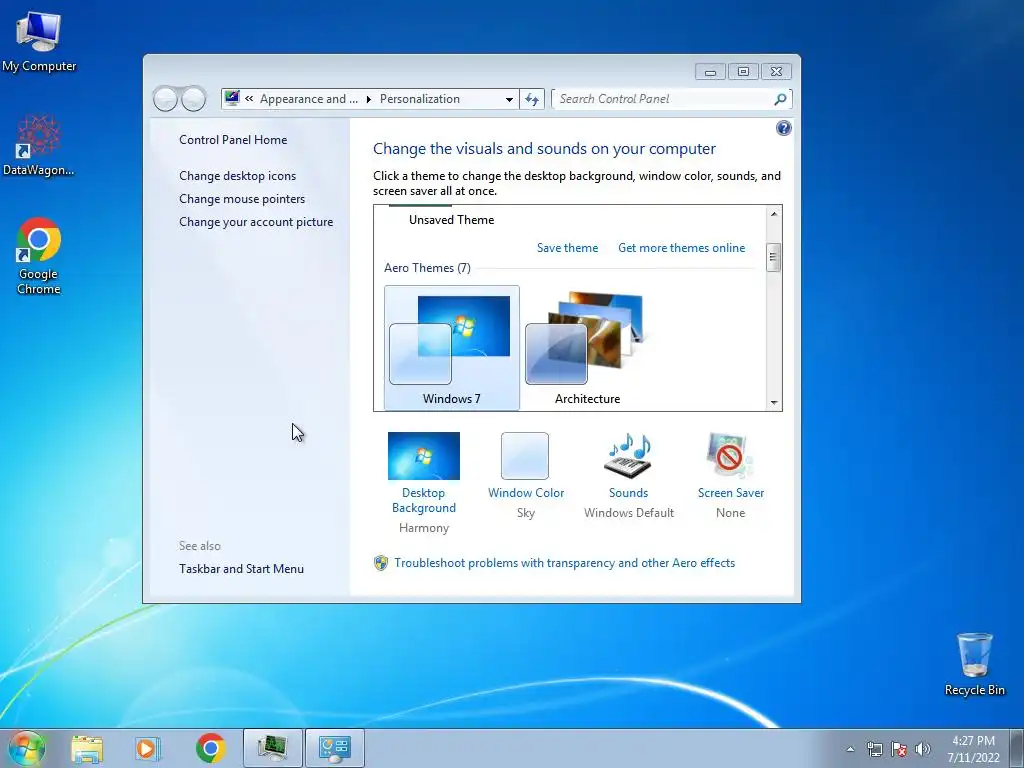Click the theme list scroll down arrow

point(774,402)
